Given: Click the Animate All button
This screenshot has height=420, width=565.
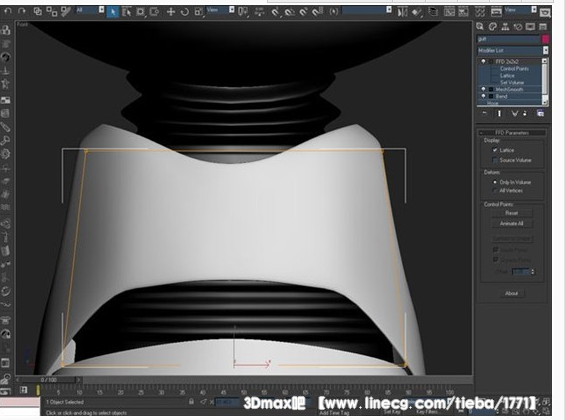Looking at the screenshot, I should coord(512,224).
